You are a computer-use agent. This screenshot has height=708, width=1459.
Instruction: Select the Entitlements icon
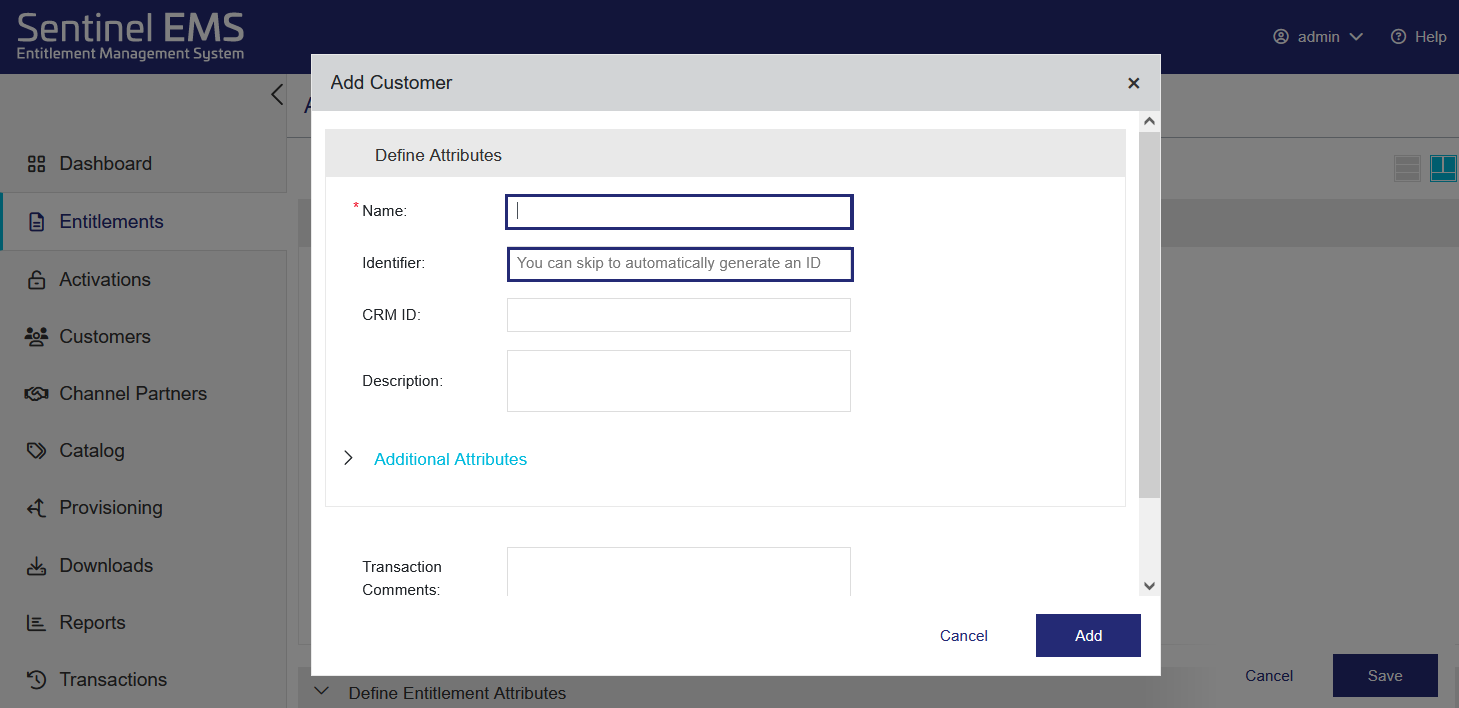36,221
